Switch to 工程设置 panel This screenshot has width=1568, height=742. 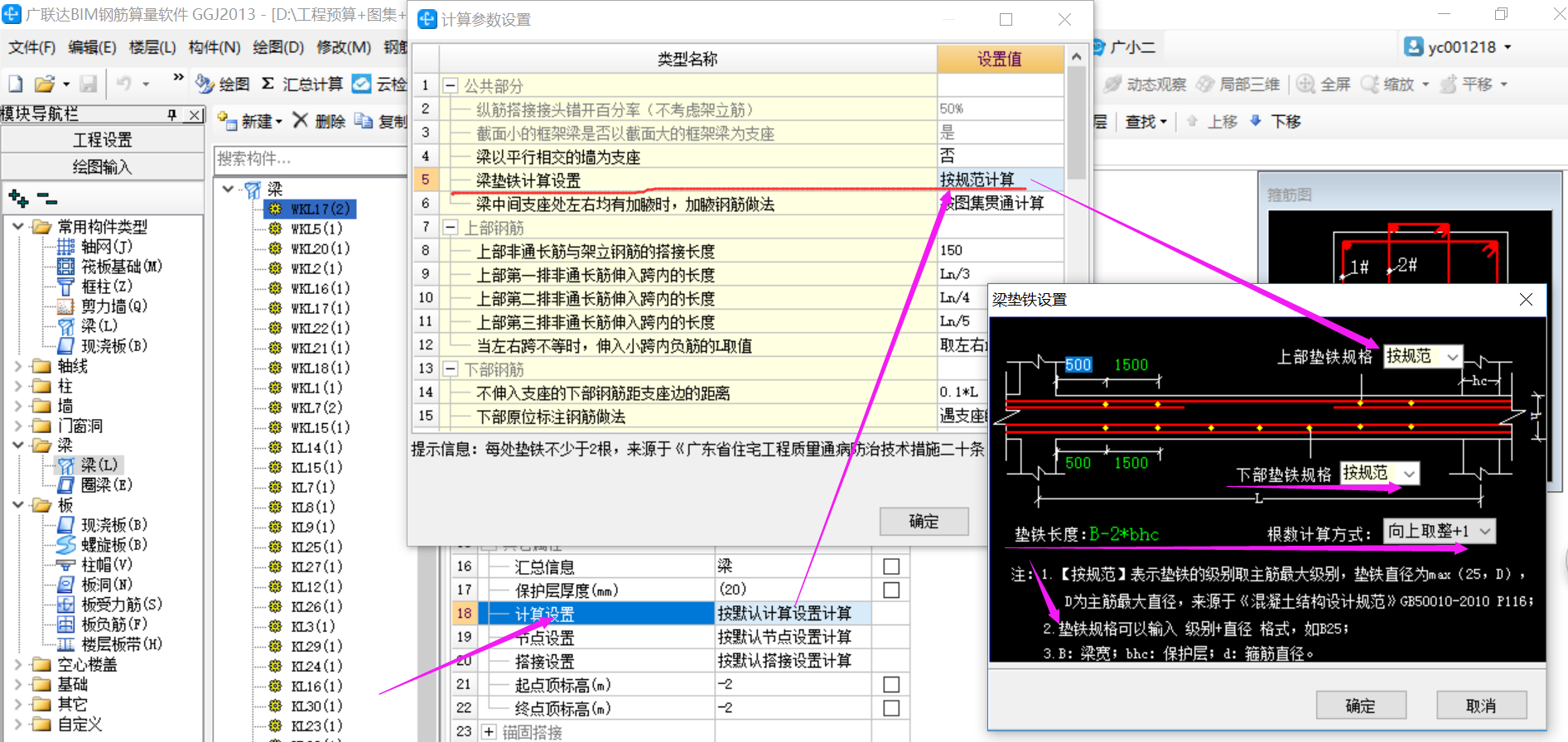point(103,140)
